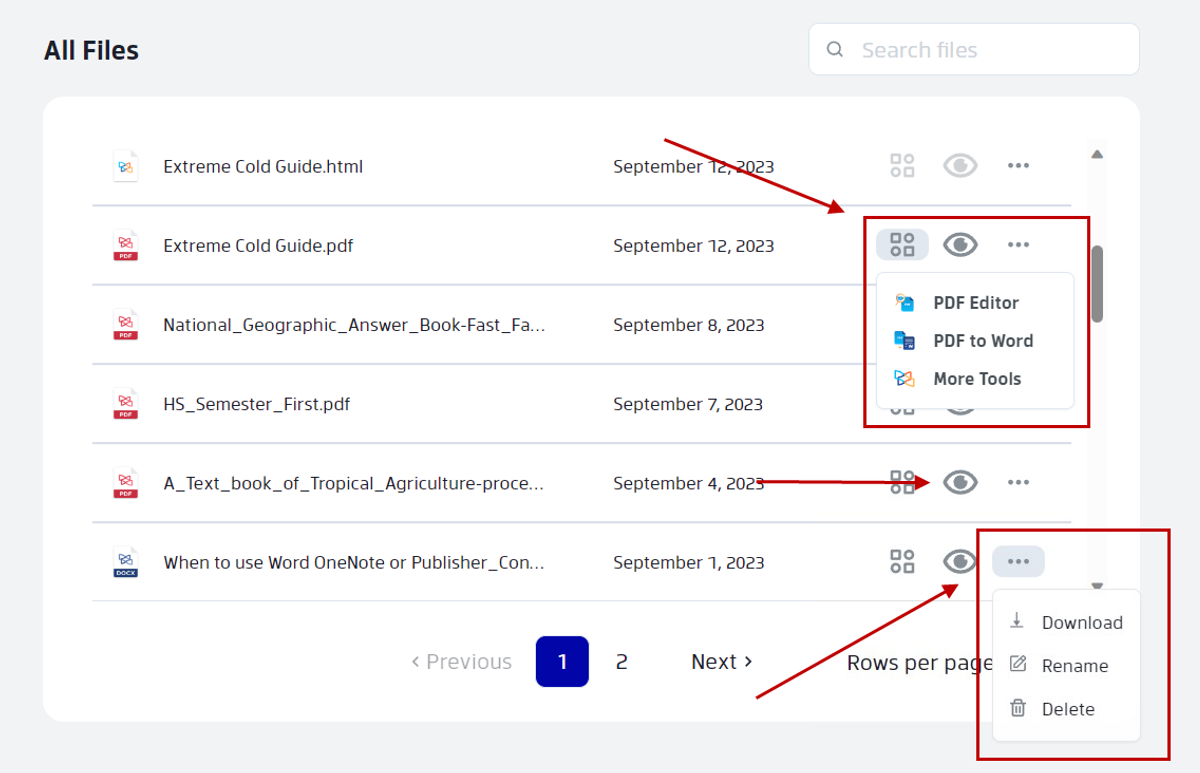The height and width of the screenshot is (773, 1200).
Task: Click the search magnifier icon
Action: click(834, 48)
